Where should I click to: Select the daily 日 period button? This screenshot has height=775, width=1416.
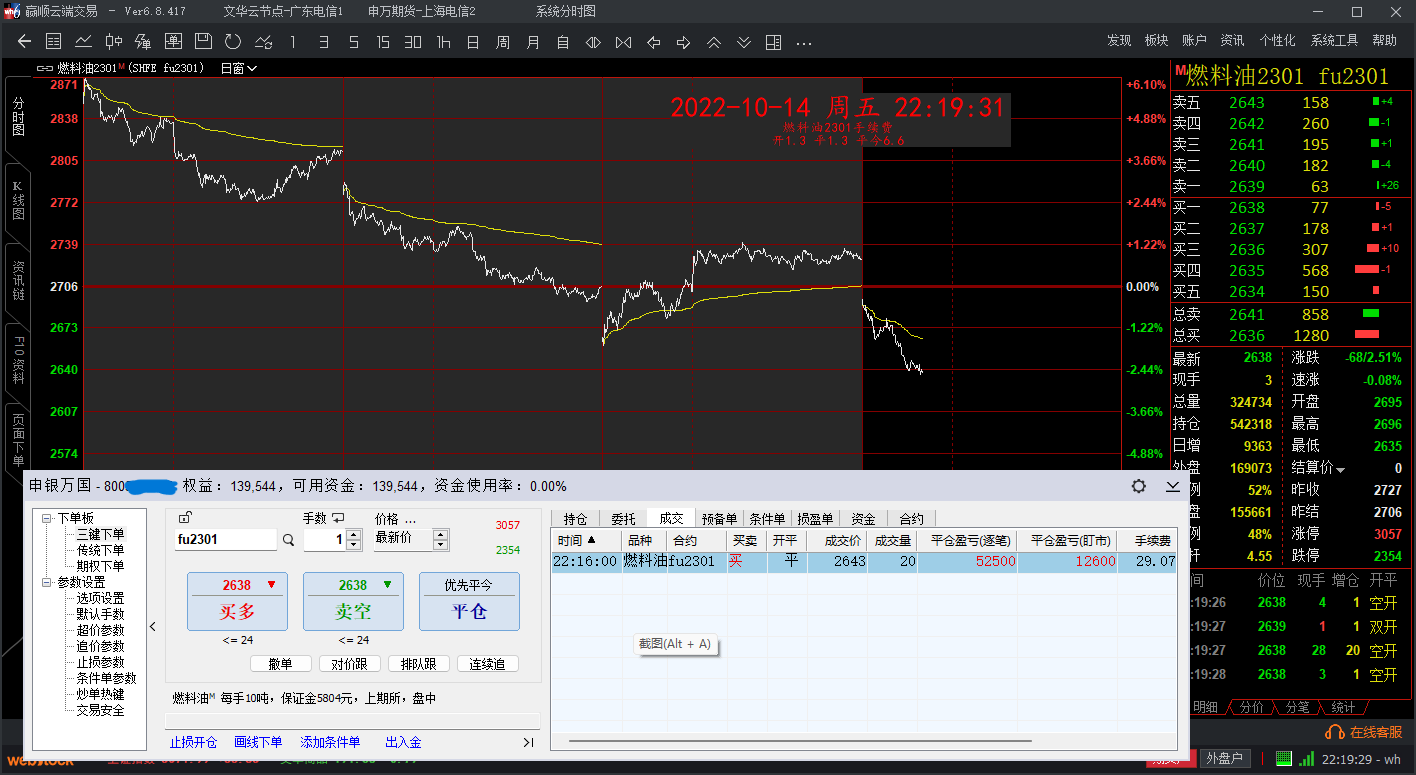473,42
